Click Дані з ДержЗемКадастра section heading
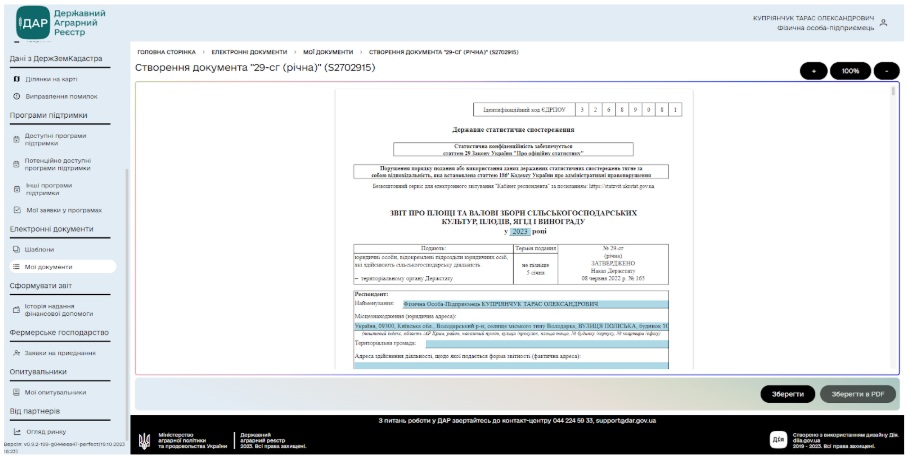 [x=56, y=59]
